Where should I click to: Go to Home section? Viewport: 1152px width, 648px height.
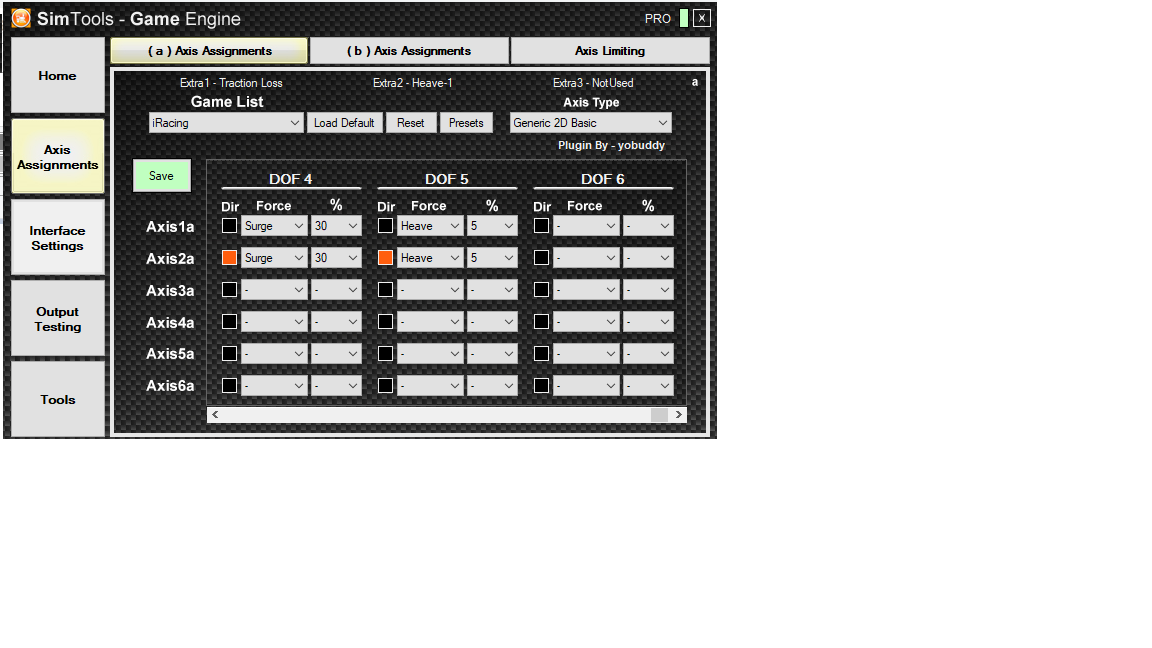click(57, 76)
